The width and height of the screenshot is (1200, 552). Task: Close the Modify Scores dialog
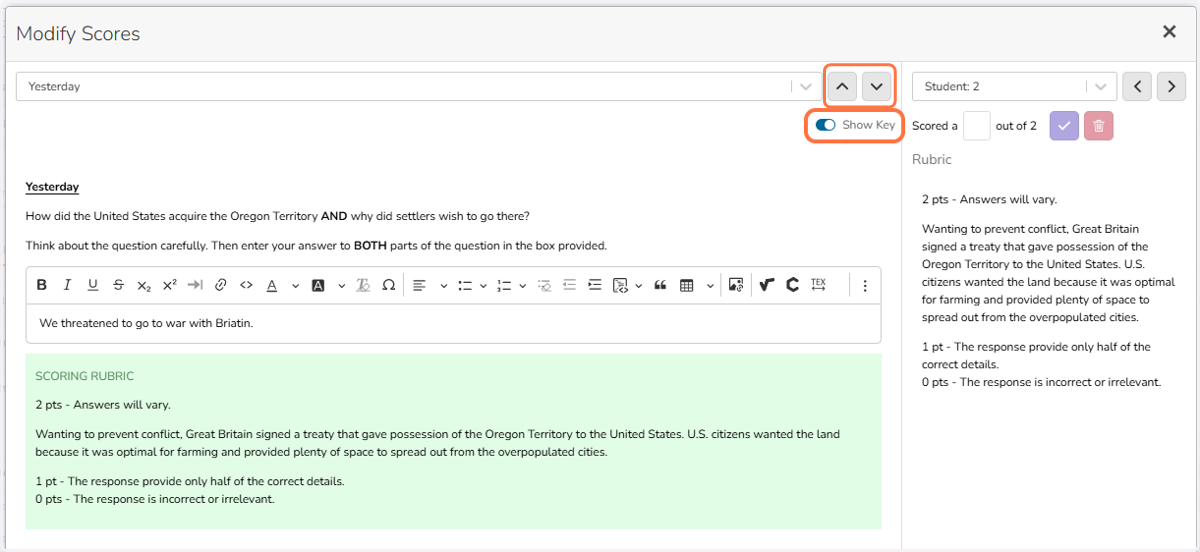click(1169, 32)
